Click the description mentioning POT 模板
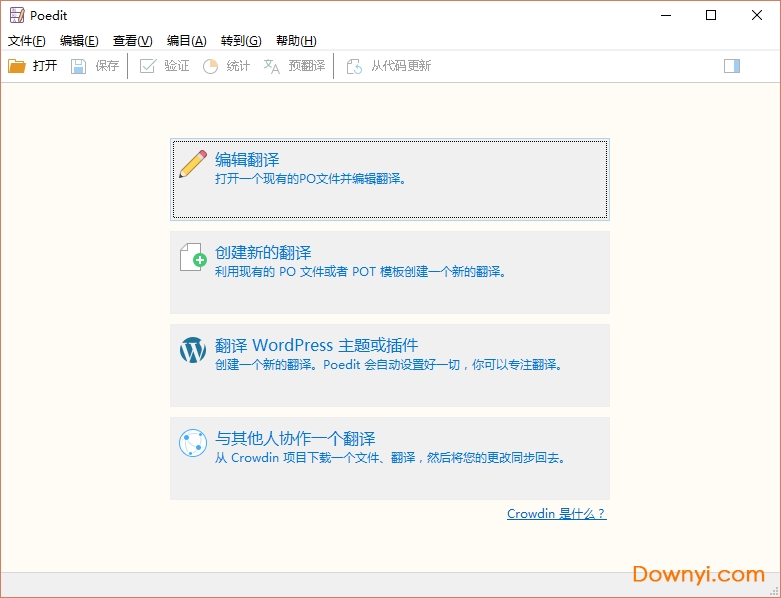Viewport: 781px width, 598px height. [360, 272]
